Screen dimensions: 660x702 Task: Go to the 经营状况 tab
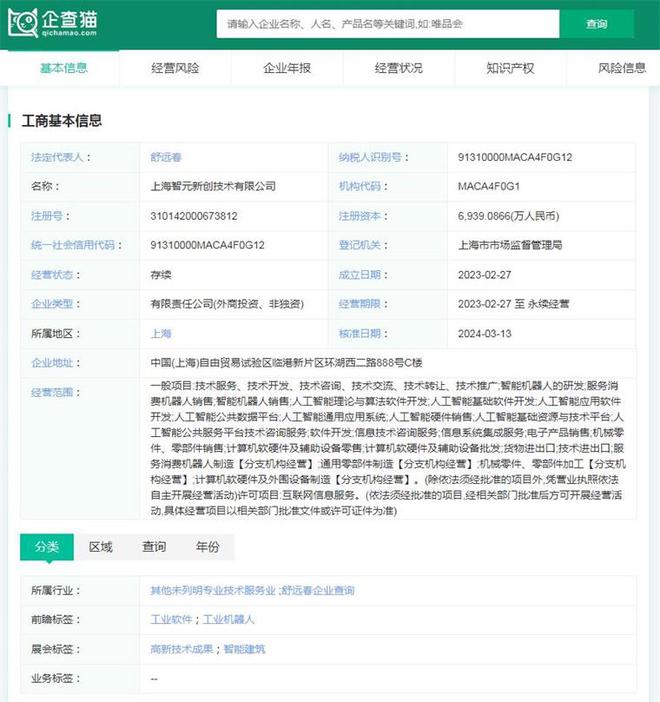click(399, 68)
